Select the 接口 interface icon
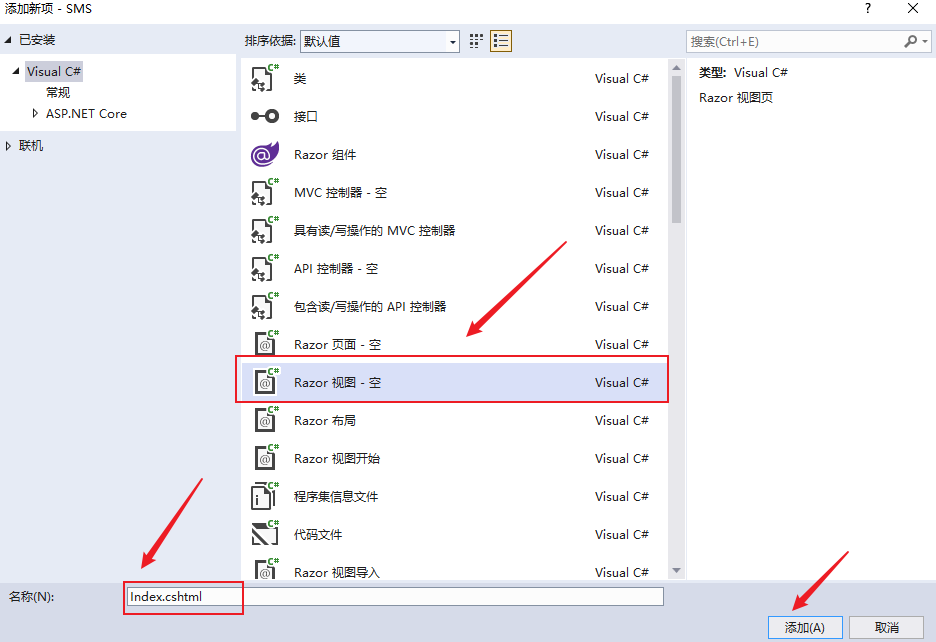 (265, 116)
